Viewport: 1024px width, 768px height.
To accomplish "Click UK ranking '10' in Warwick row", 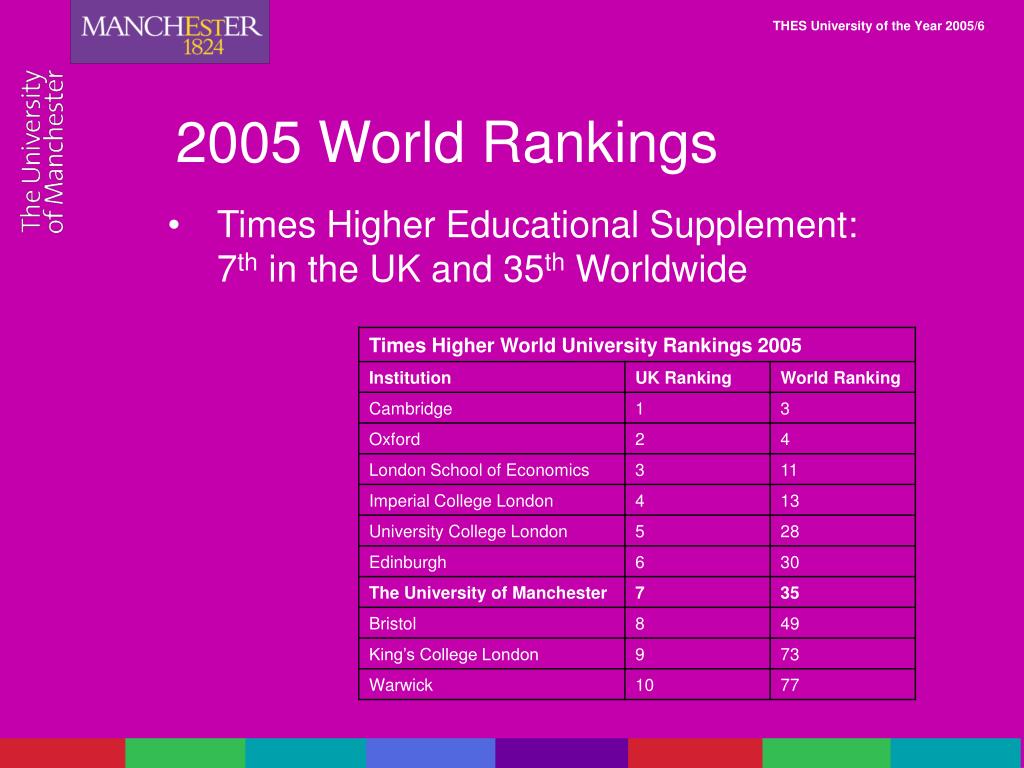I will pyautogui.click(x=644, y=685).
